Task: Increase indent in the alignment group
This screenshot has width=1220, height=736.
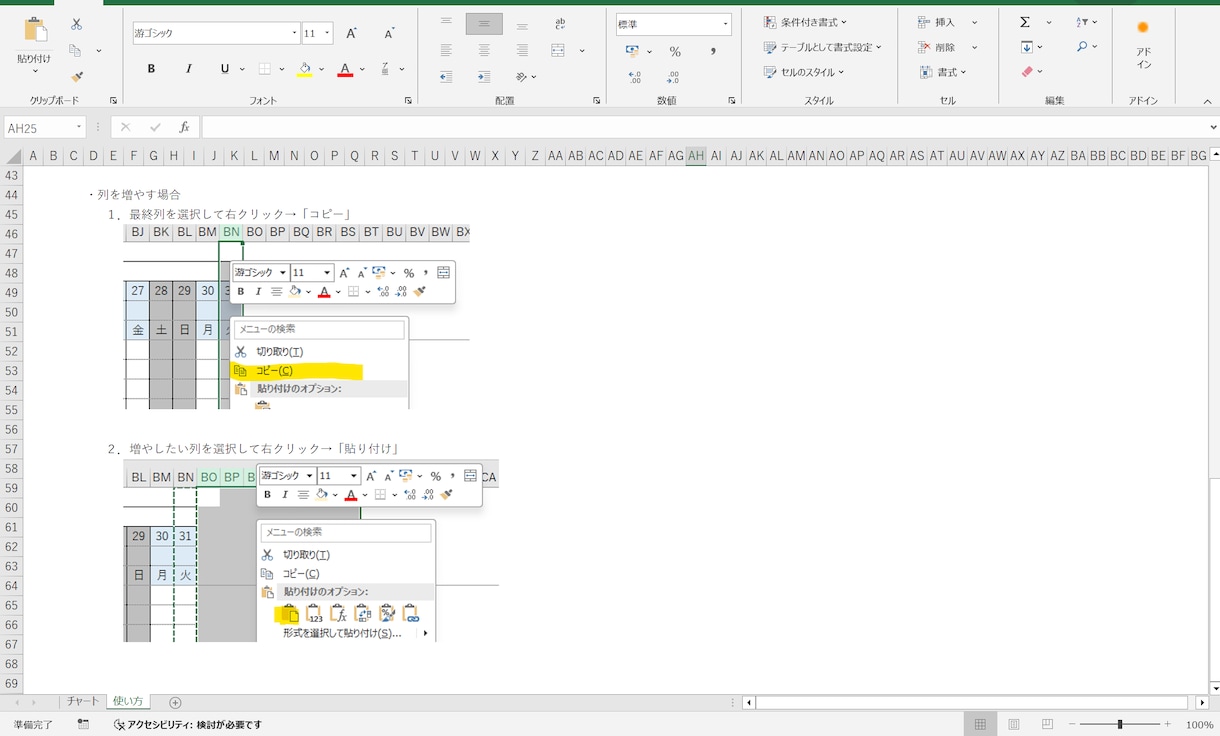Action: point(484,77)
